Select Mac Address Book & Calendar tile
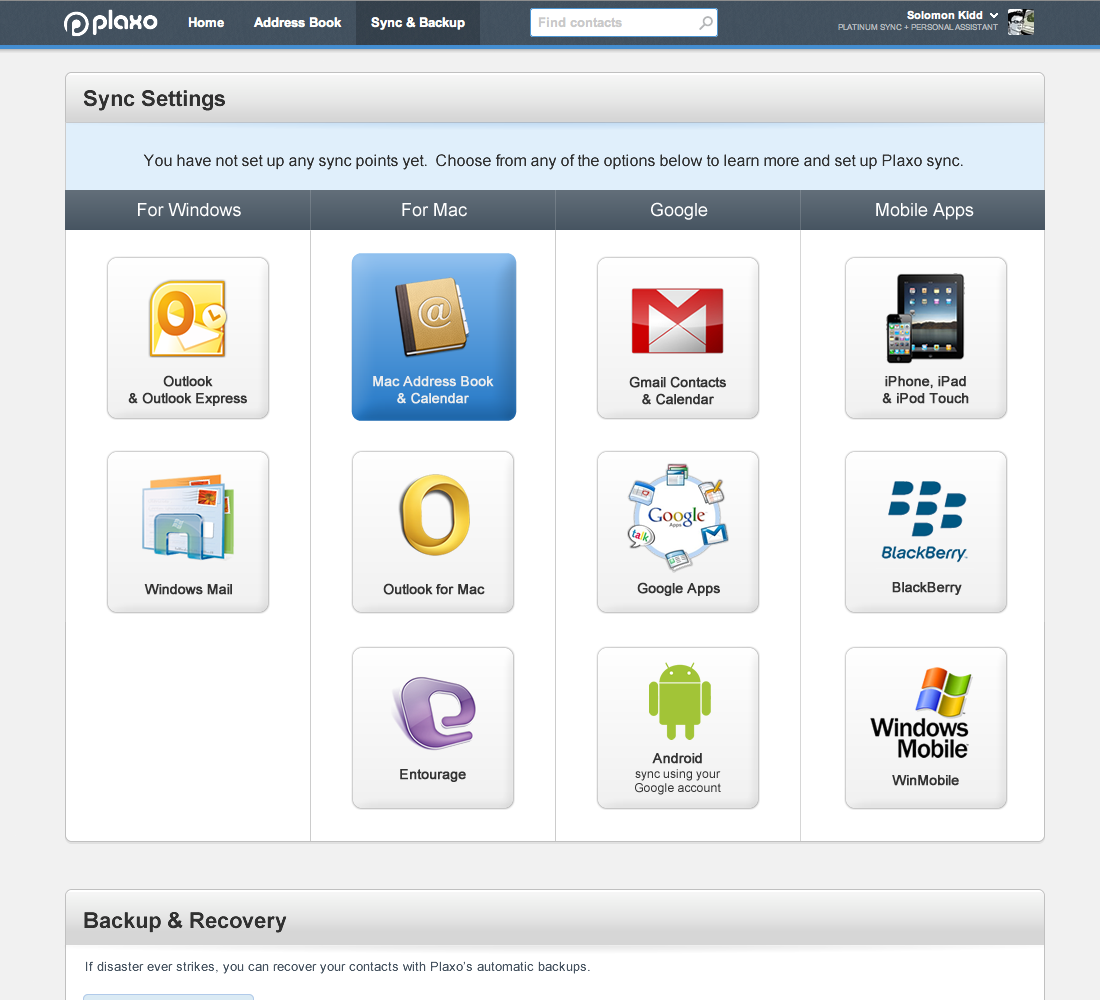This screenshot has height=1000, width=1100. [434, 337]
